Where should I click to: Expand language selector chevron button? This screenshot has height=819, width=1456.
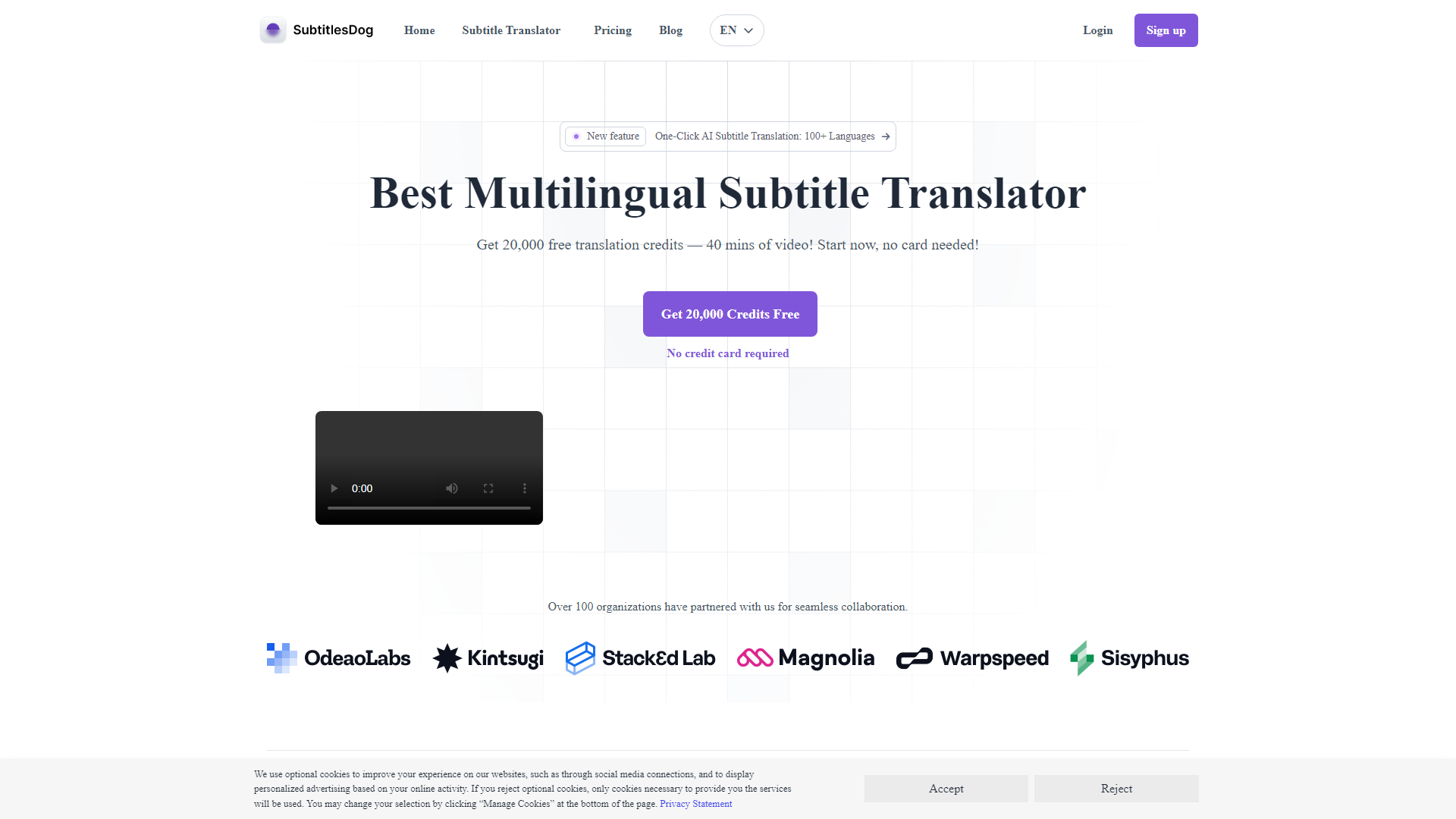pyautogui.click(x=748, y=30)
